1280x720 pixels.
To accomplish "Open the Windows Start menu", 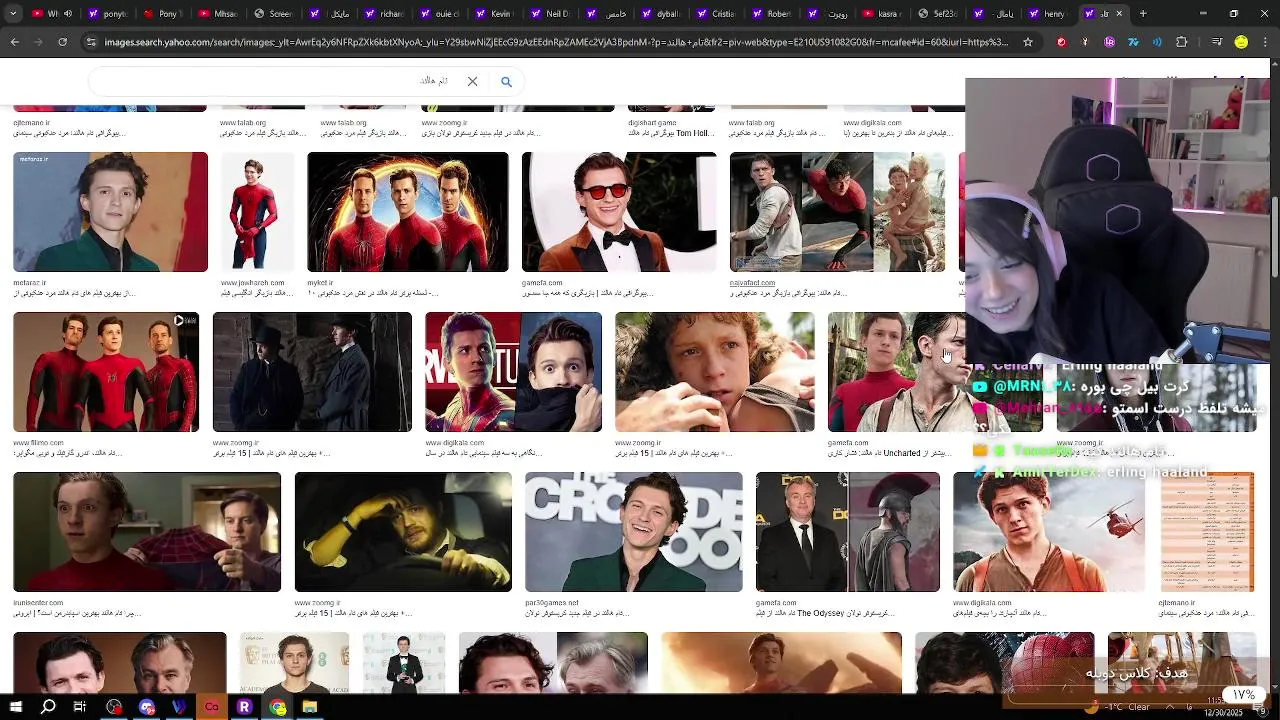I will [16, 707].
